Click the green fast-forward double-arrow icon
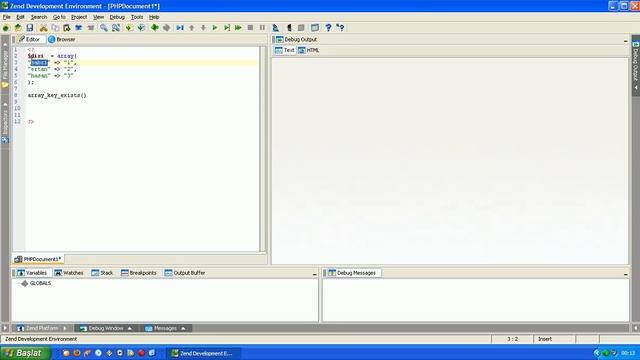Screen dimensions: 640x360 (x=238, y=28)
